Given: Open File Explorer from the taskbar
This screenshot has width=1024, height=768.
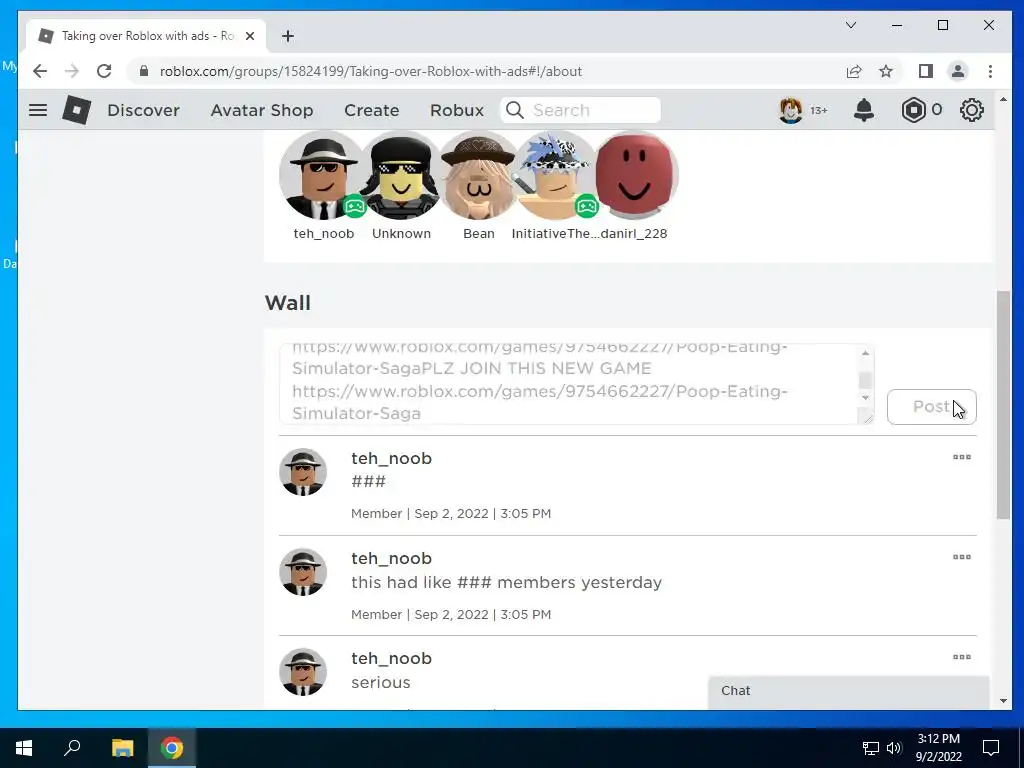Looking at the screenshot, I should 122,748.
